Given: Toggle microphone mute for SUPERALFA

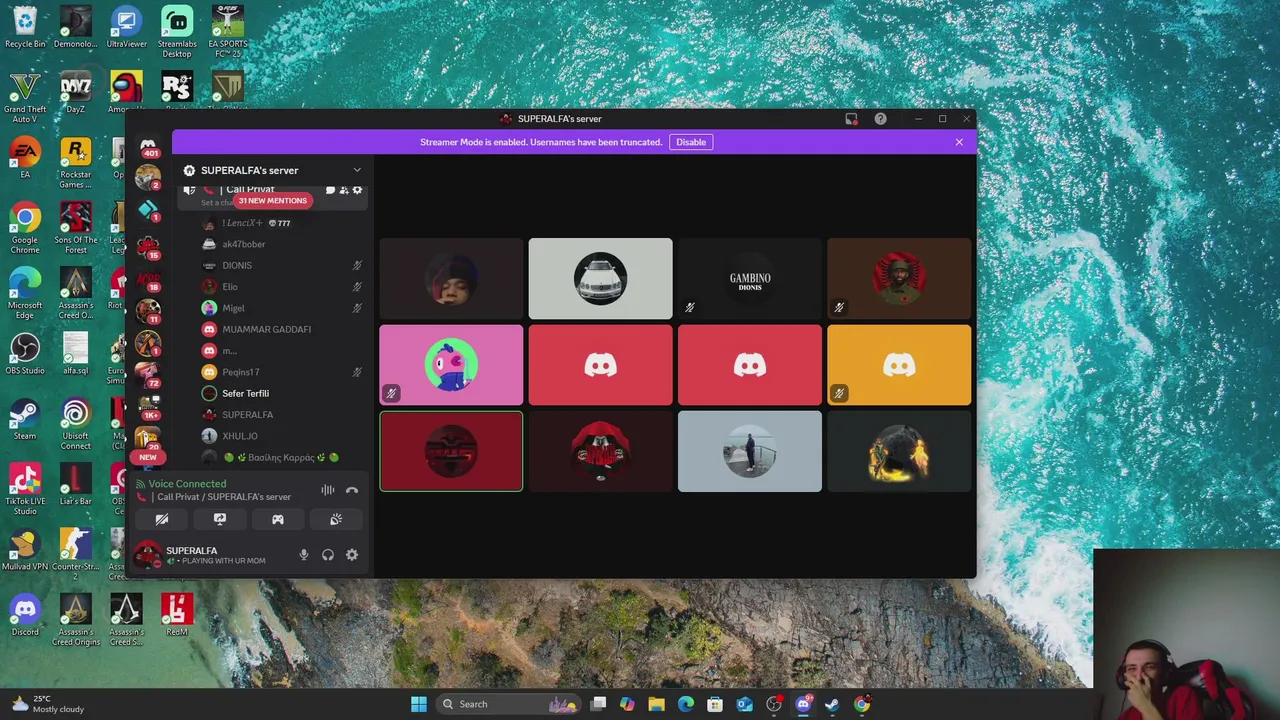Looking at the screenshot, I should [304, 555].
